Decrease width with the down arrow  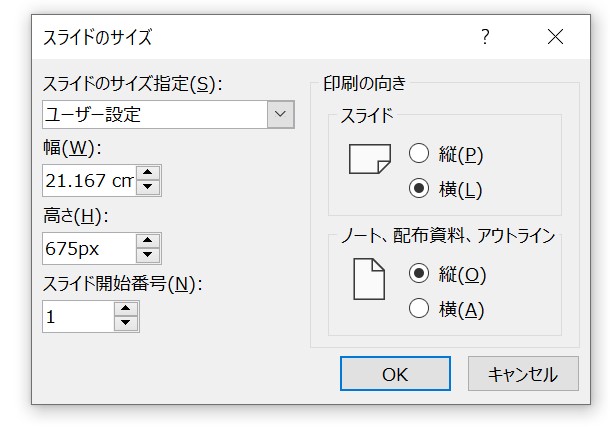[x=147, y=187]
